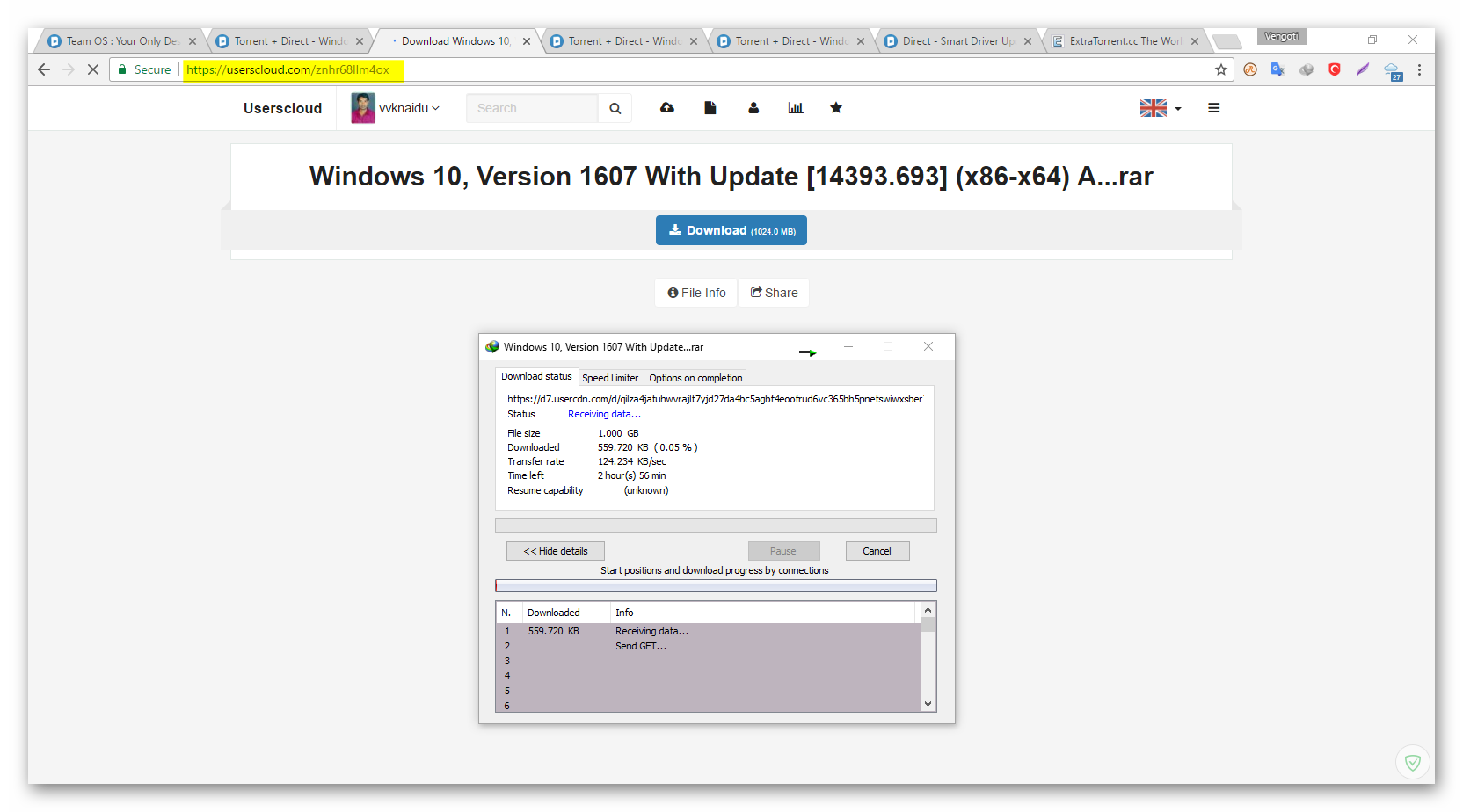Click the Info column header in connections list

[763, 613]
